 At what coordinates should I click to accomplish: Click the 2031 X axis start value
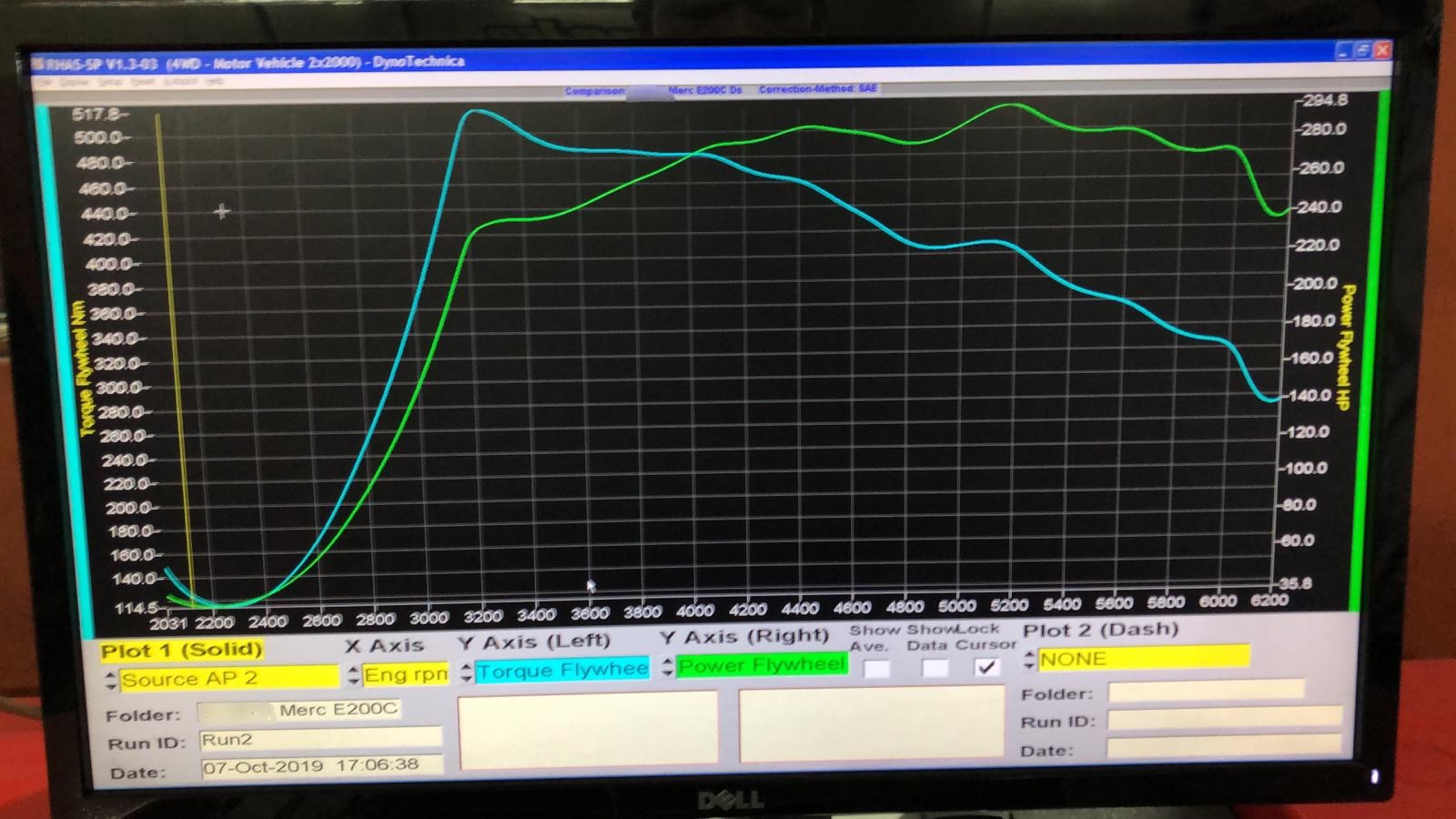coord(167,623)
